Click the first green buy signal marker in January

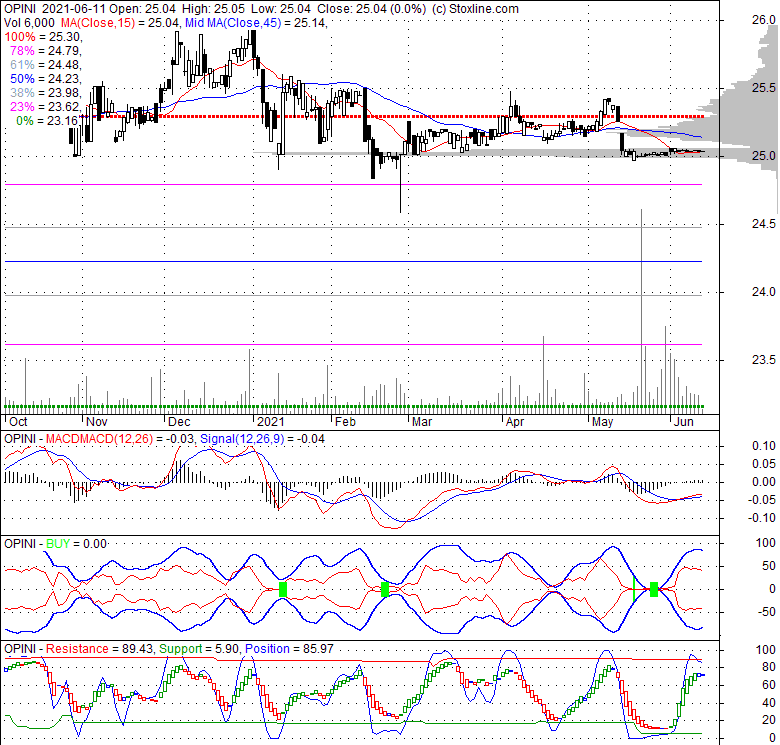pyautogui.click(x=283, y=589)
